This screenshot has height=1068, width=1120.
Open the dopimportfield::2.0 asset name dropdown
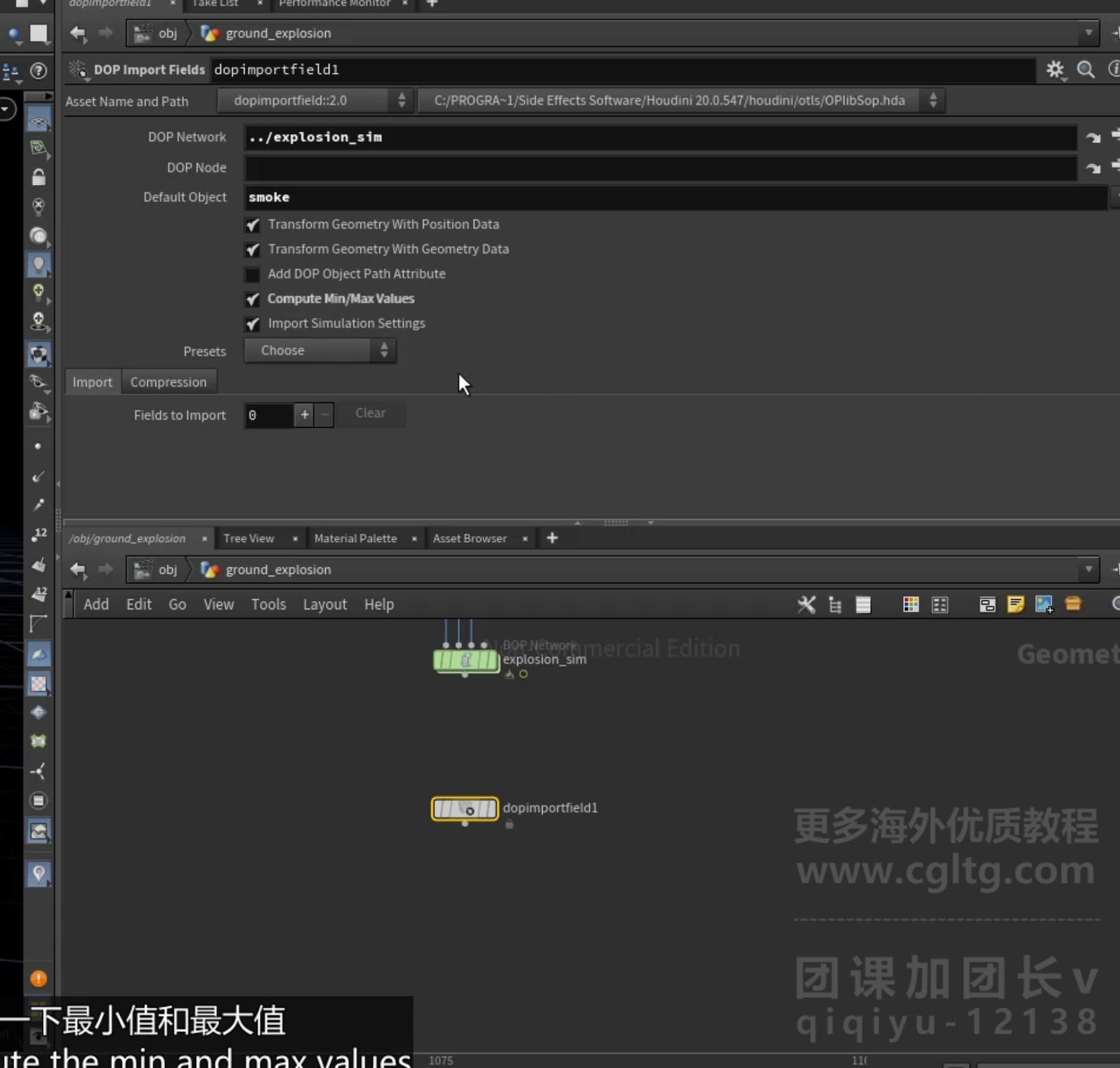point(315,101)
